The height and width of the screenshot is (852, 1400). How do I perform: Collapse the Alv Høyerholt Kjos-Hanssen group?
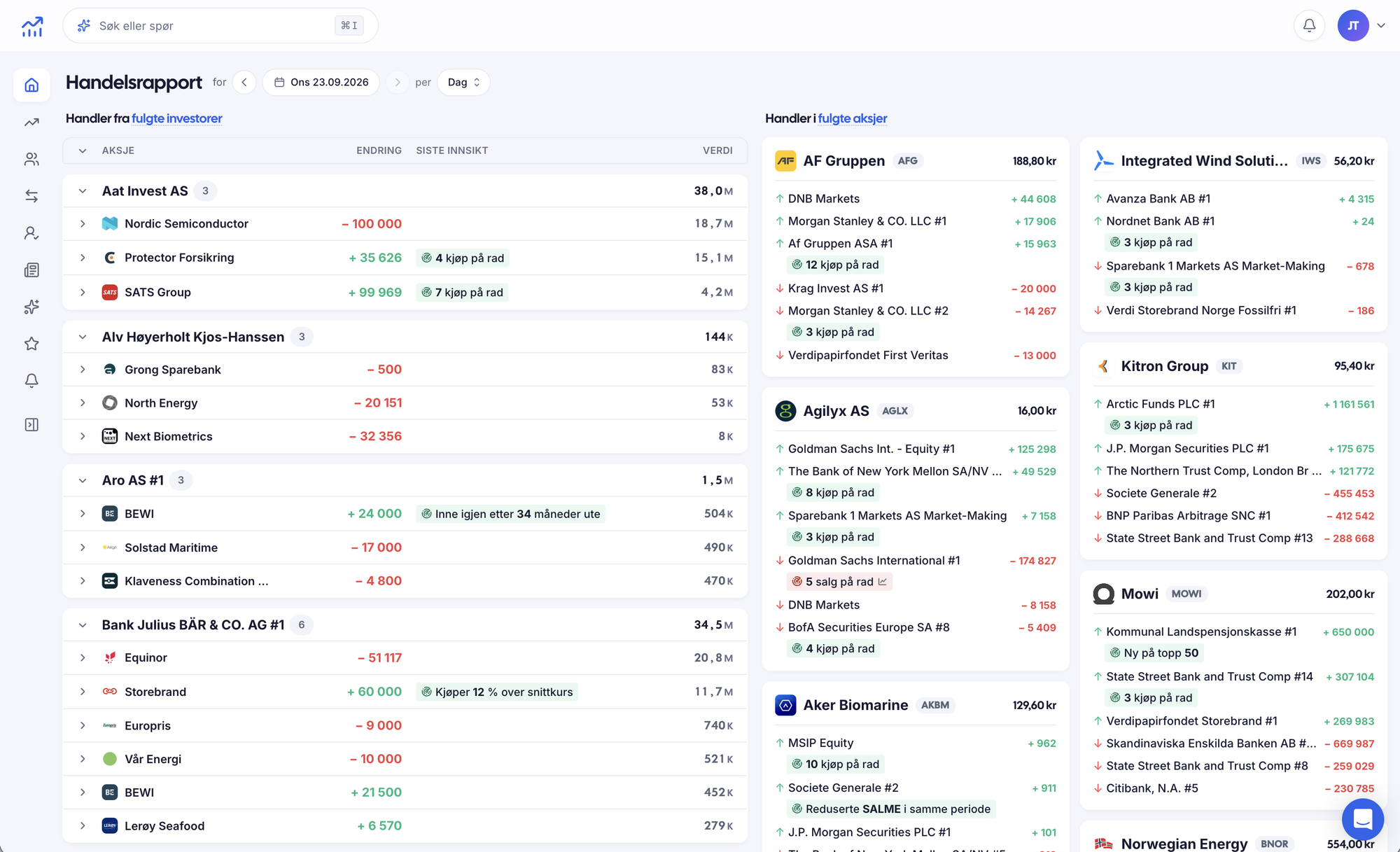tap(83, 337)
